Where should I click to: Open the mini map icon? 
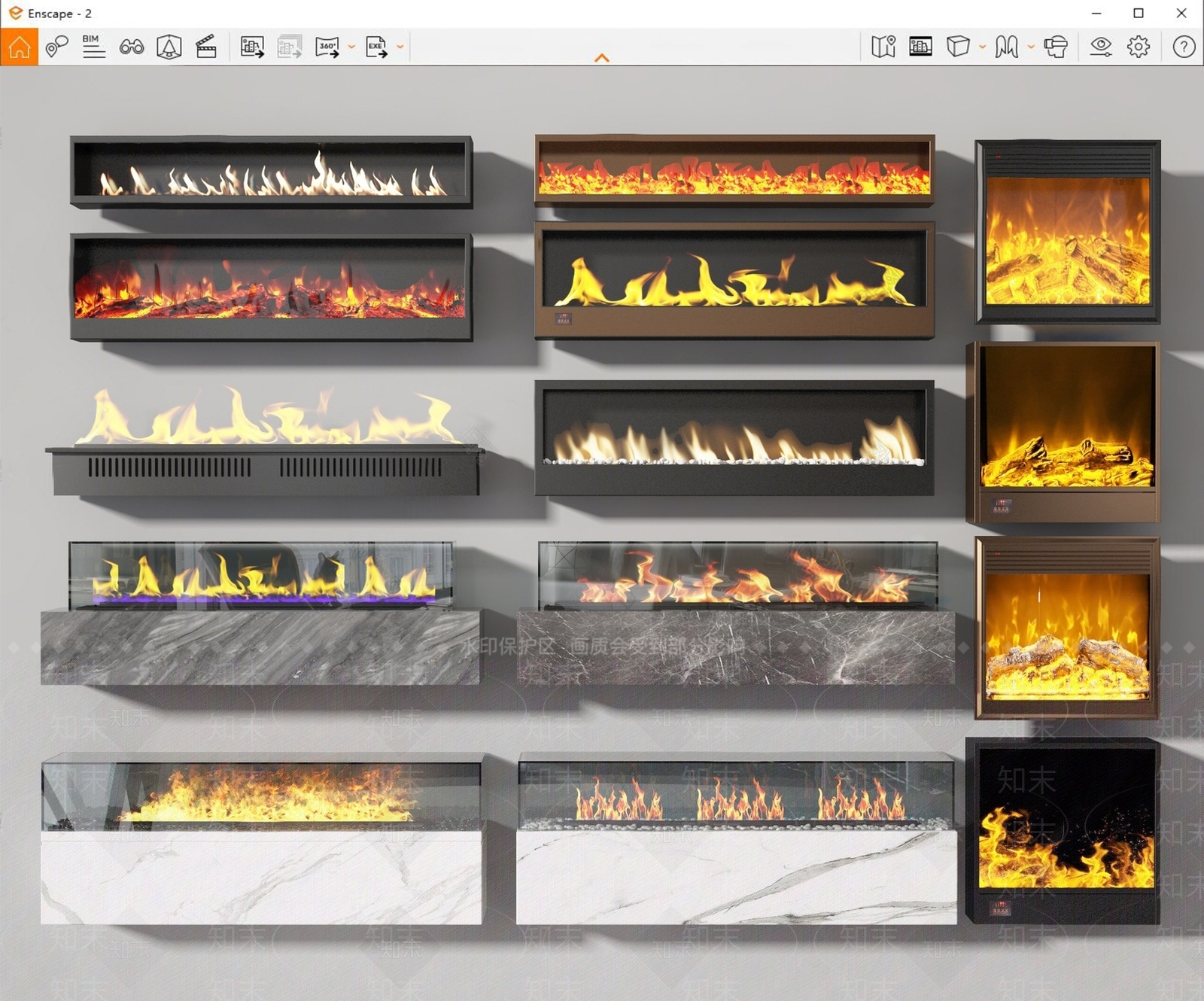[x=883, y=47]
